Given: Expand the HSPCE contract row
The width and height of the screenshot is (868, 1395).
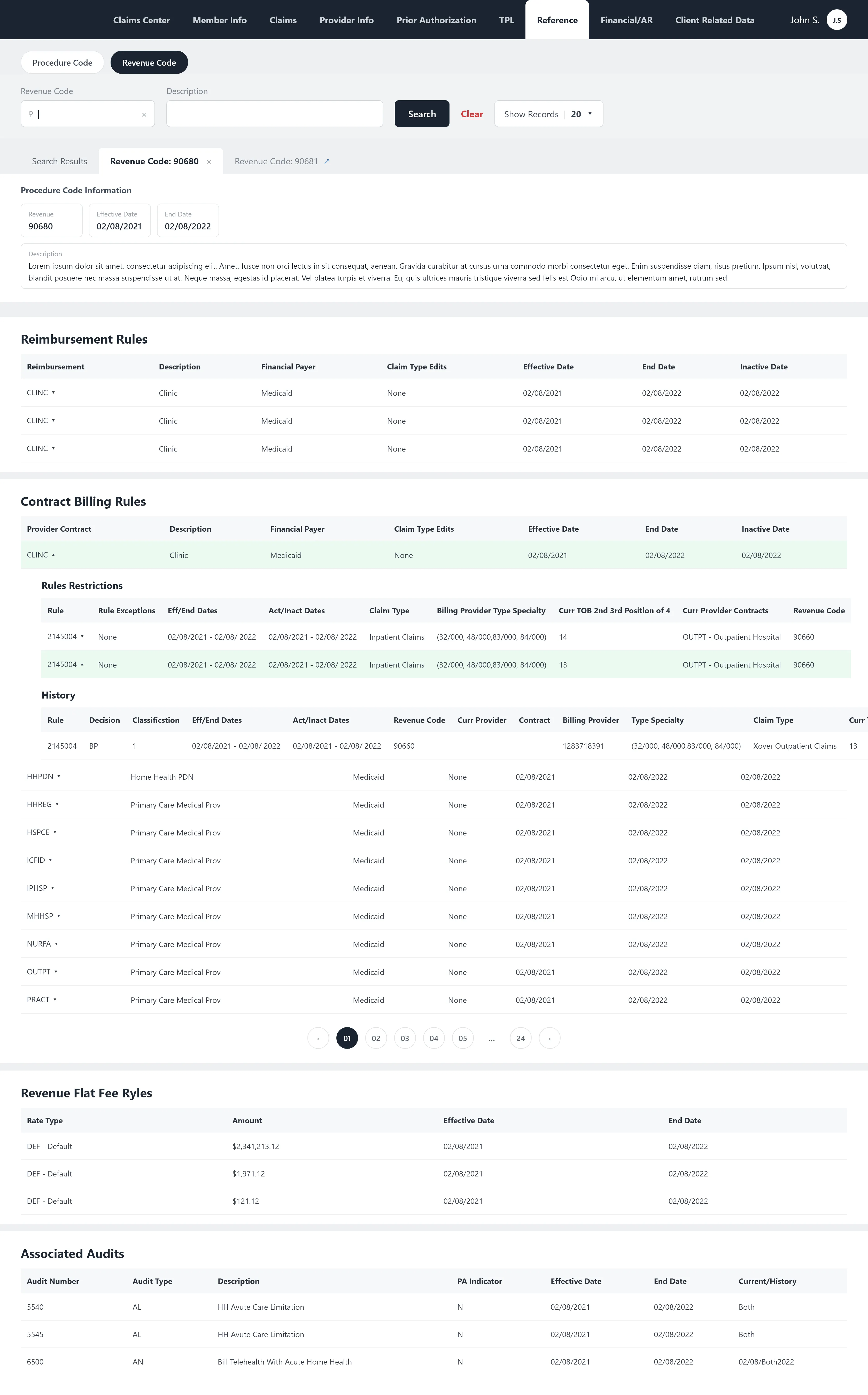Looking at the screenshot, I should (x=55, y=832).
